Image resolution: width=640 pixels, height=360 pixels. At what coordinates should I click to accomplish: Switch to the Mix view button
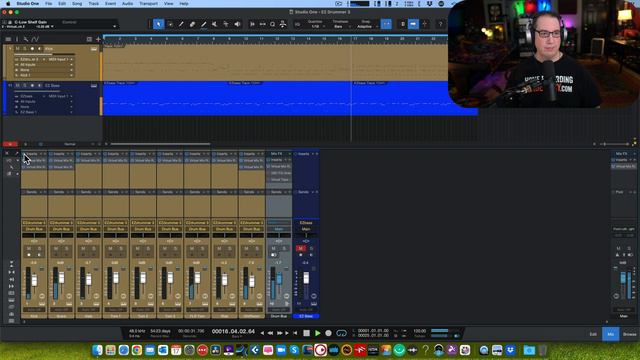point(611,334)
